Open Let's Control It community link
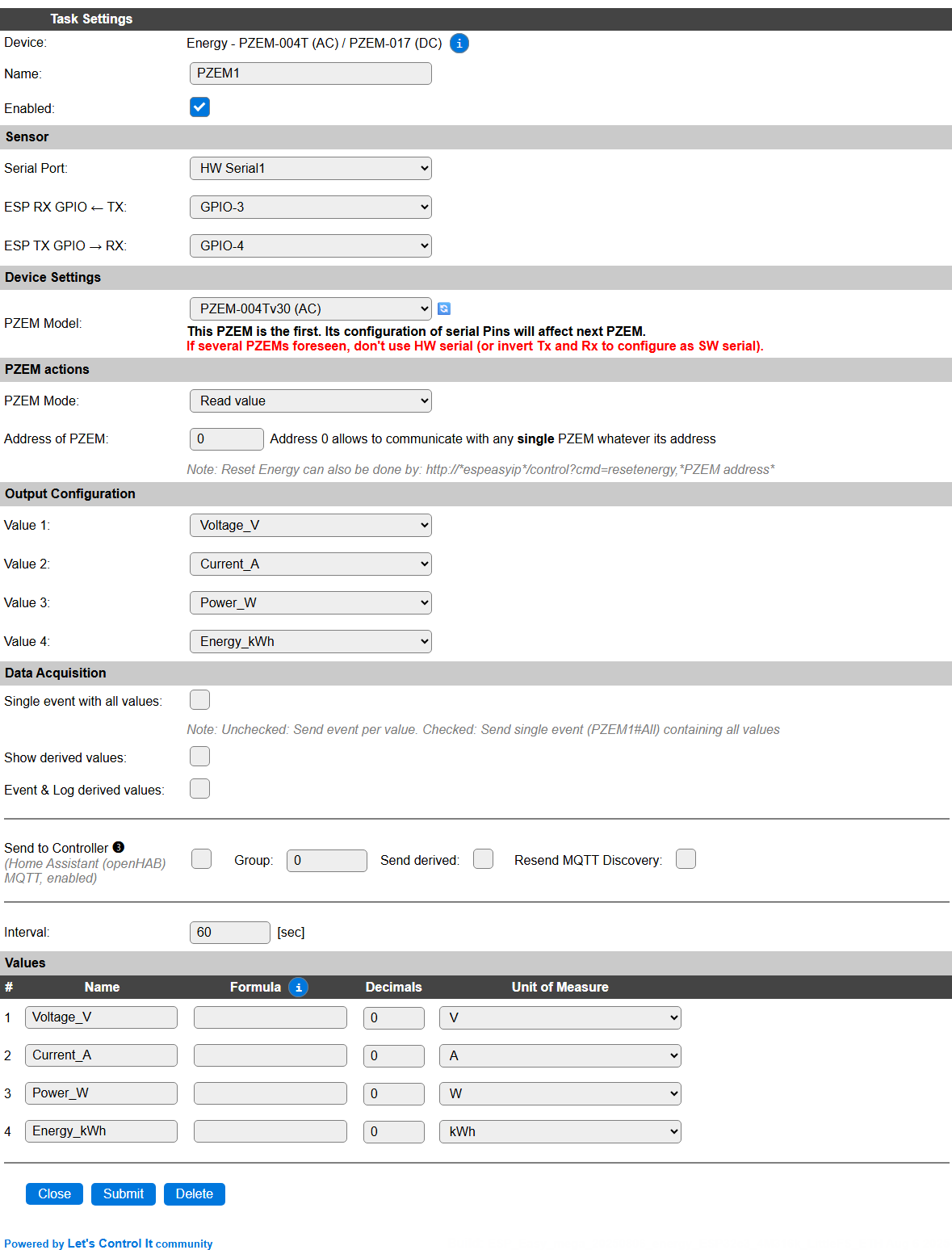This screenshot has width=952, height=1250. (110, 1244)
